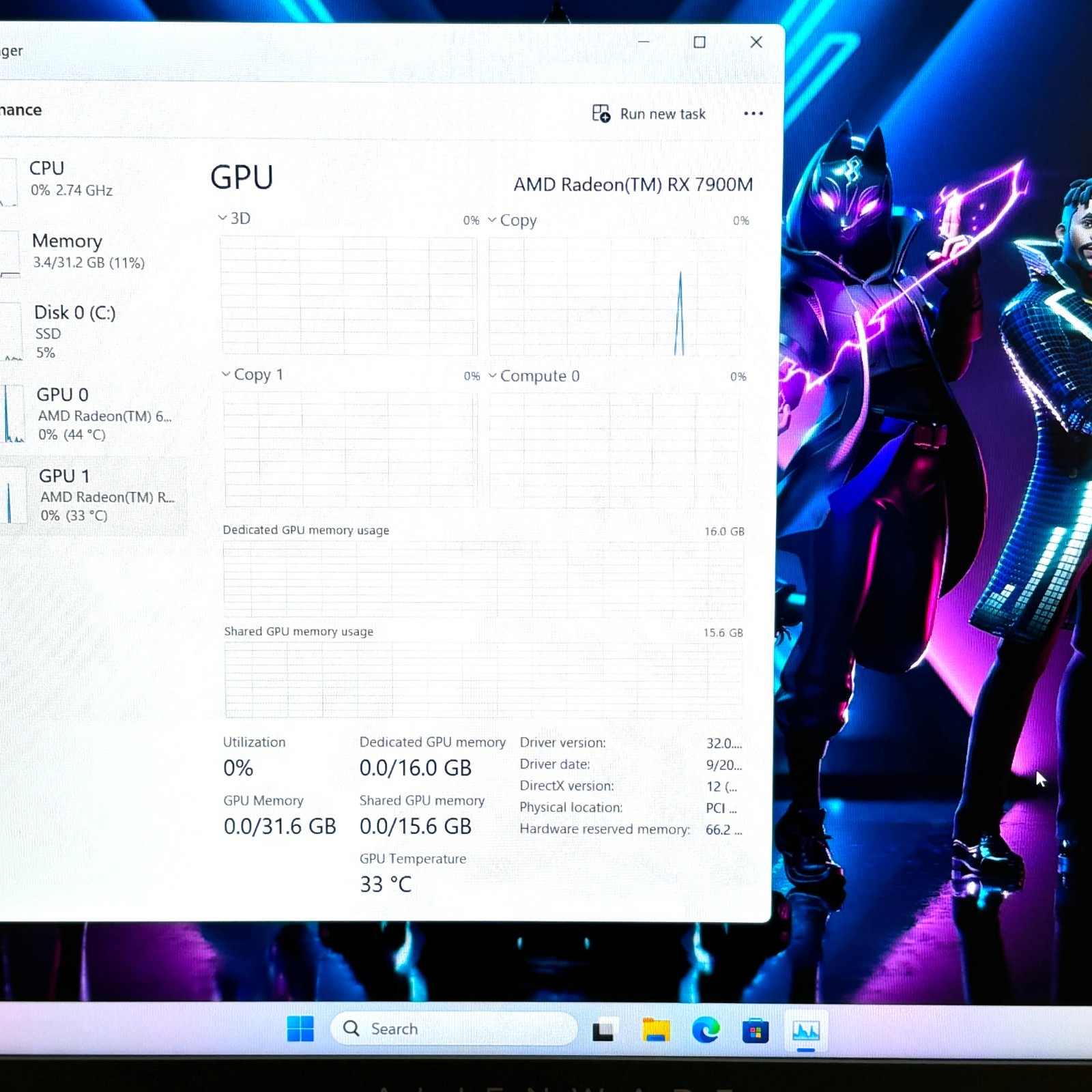Click the Driver version: label
This screenshot has height=1092, width=1092.
tap(563, 743)
